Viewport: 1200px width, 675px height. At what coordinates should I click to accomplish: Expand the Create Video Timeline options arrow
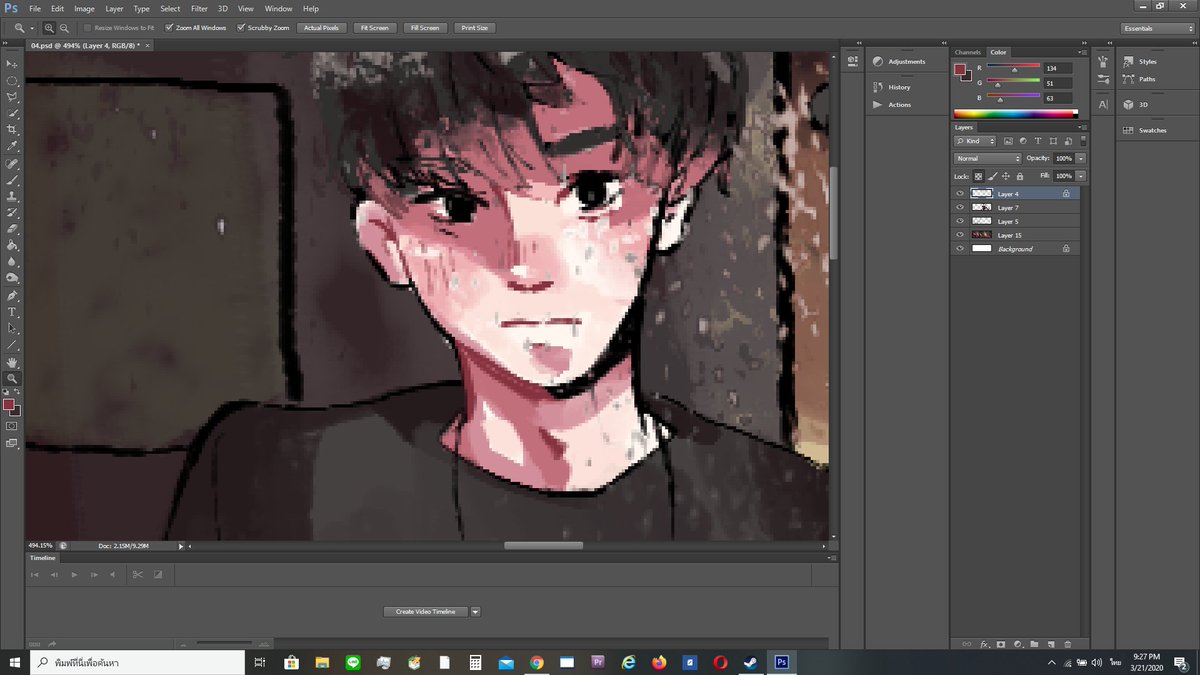(475, 611)
